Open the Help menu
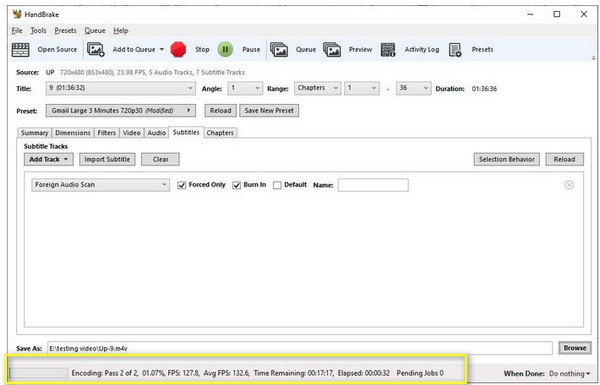This screenshot has height=385, width=600. tap(121, 31)
